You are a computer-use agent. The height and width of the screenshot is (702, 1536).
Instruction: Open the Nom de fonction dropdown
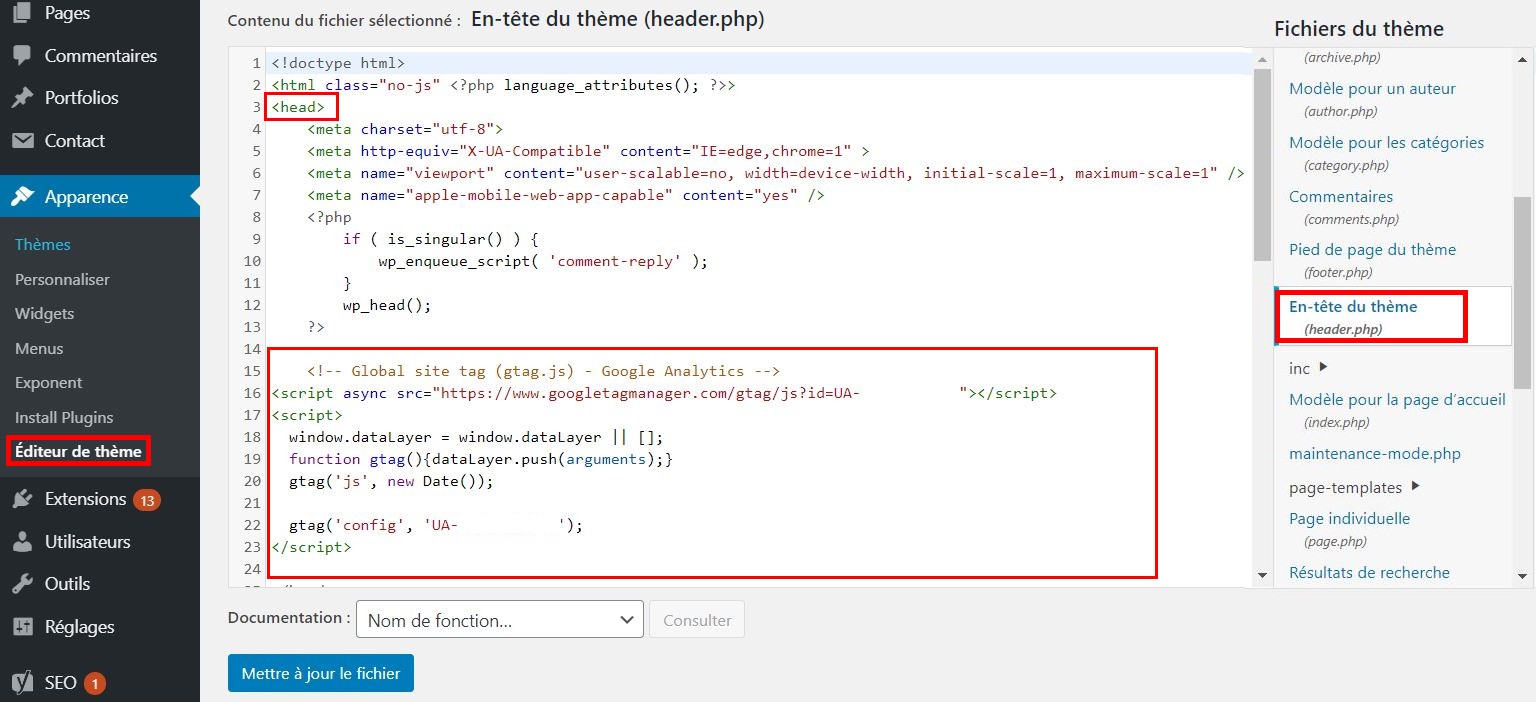click(x=500, y=619)
